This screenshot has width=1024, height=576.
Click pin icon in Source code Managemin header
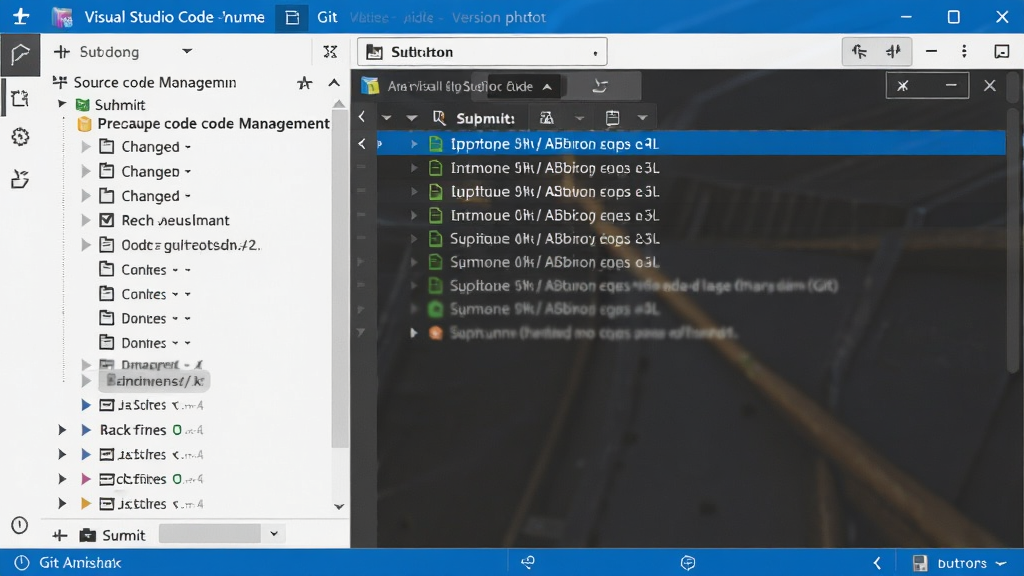(x=304, y=83)
